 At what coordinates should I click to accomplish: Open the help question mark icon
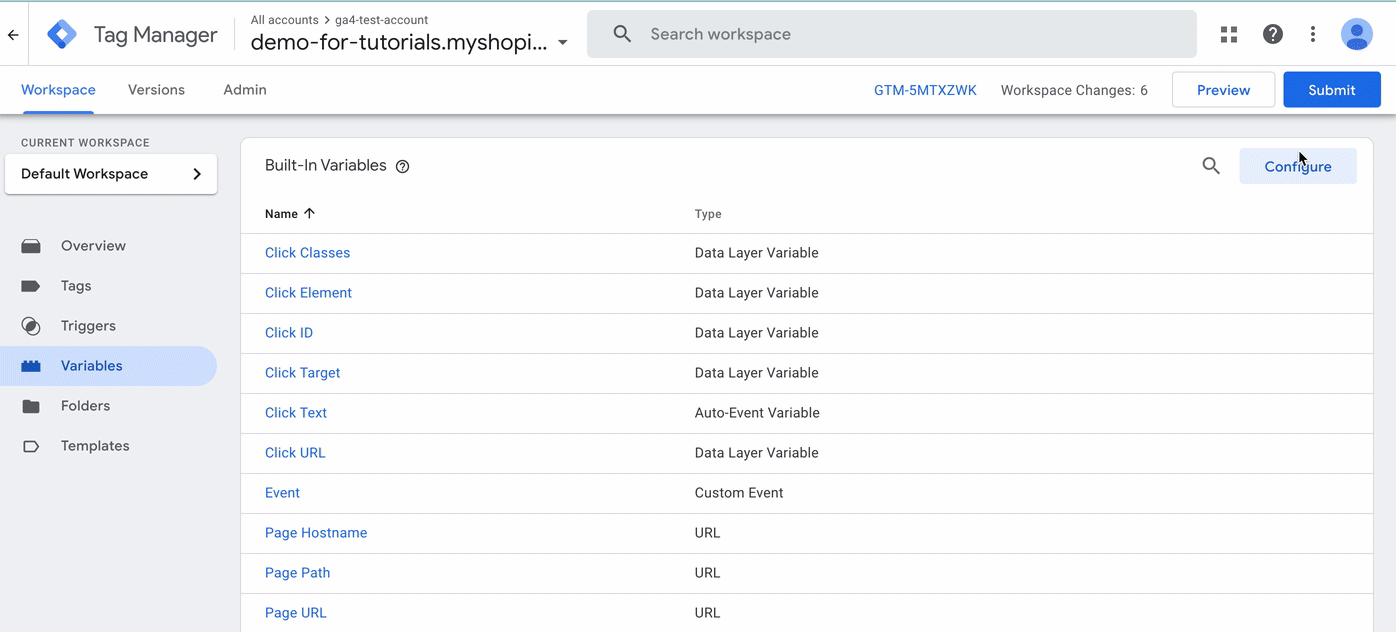tap(1272, 34)
